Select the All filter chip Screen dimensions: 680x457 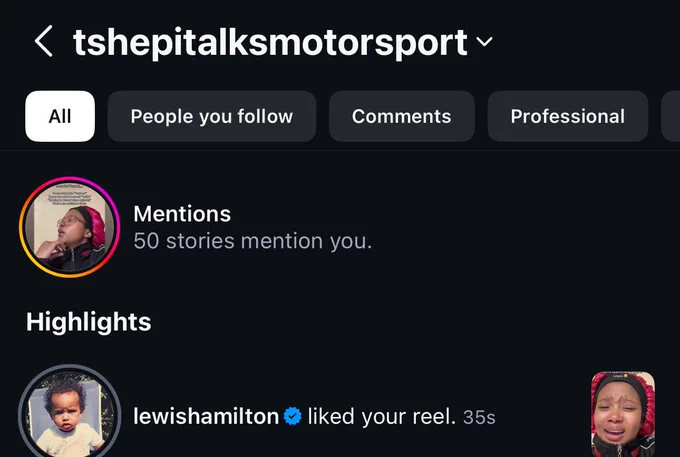click(60, 116)
